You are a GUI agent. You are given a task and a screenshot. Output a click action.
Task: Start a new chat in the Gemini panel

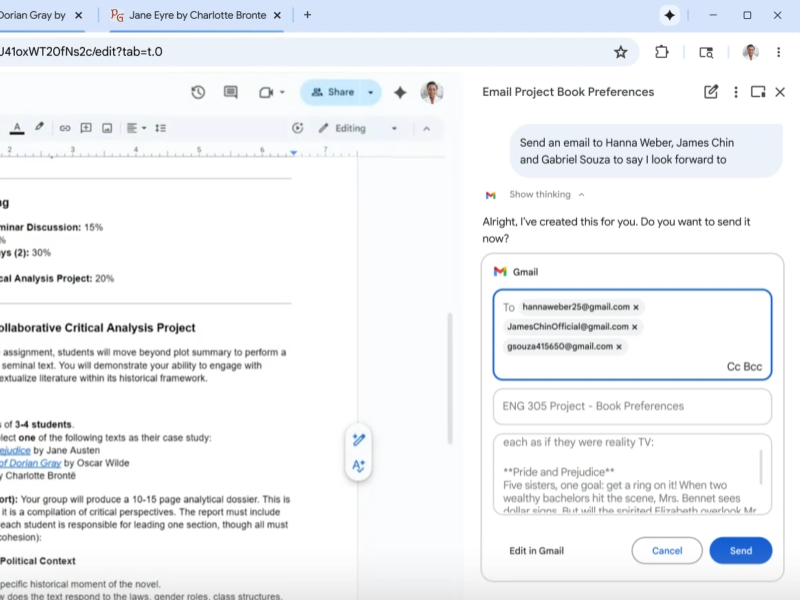[x=710, y=91]
